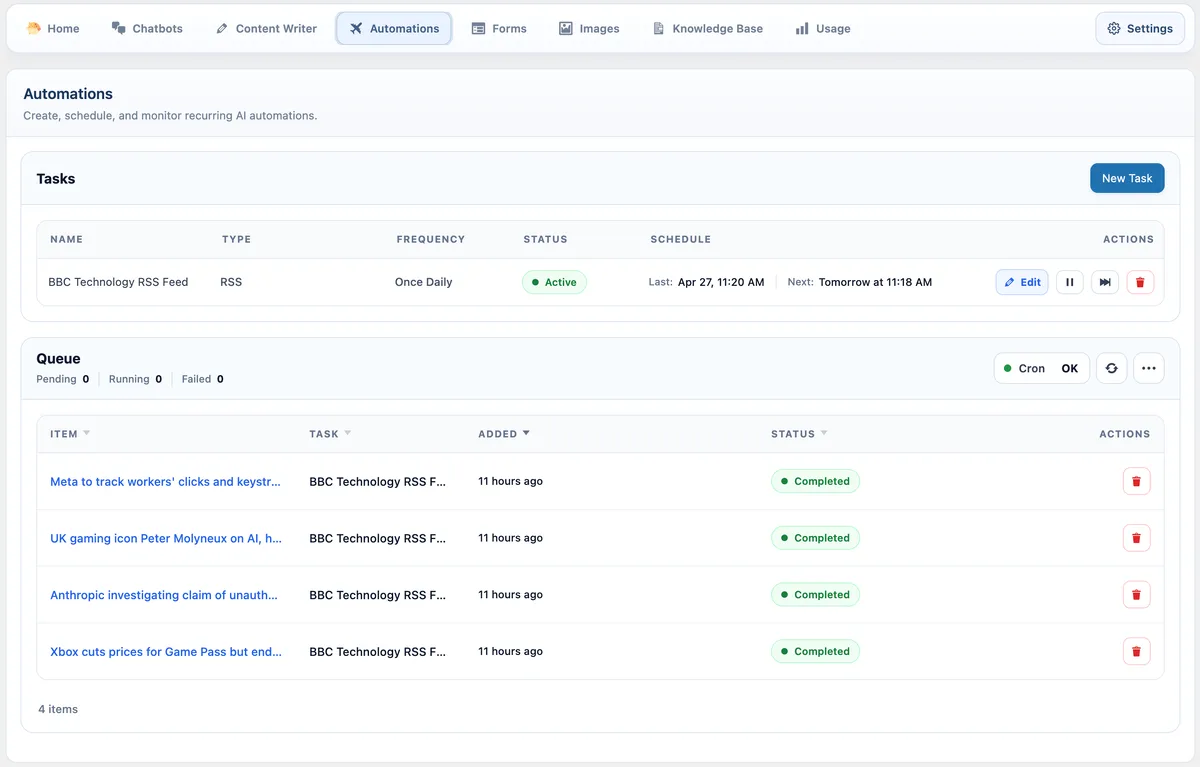Switch to the Images tab
The width and height of the screenshot is (1200, 767).
pyautogui.click(x=589, y=29)
